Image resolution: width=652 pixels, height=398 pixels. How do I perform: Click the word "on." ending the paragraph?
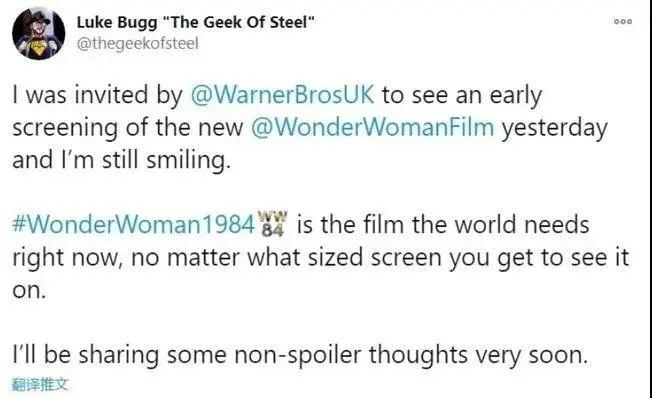[x=29, y=291]
